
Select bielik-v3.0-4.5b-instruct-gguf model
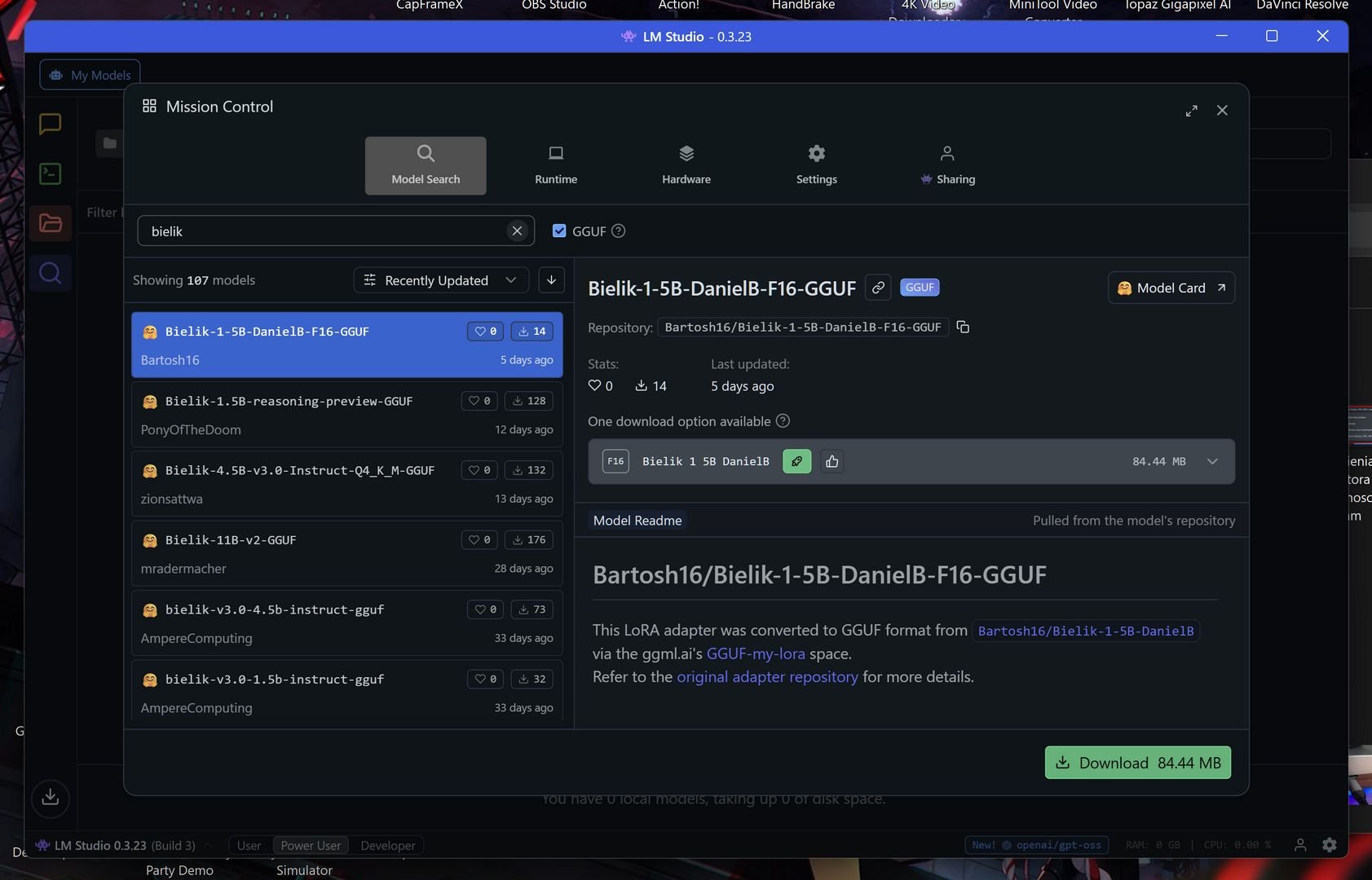347,623
